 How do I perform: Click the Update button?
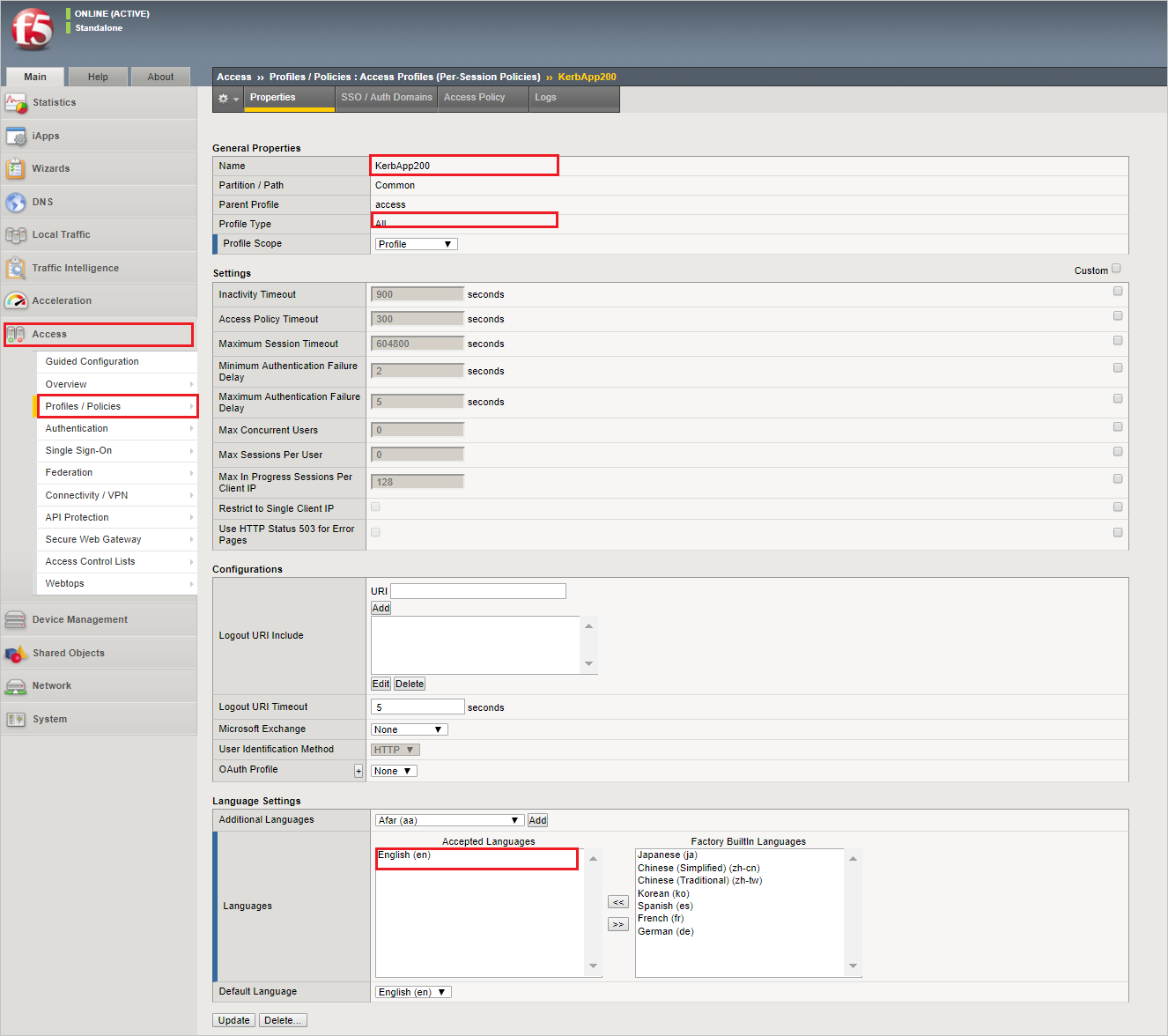pos(233,1020)
